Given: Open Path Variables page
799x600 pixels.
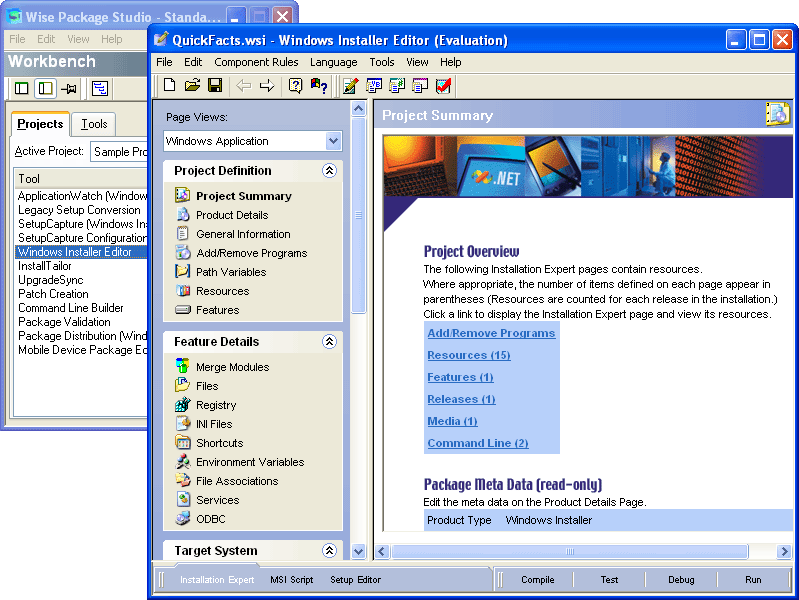Looking at the screenshot, I should pos(231,272).
